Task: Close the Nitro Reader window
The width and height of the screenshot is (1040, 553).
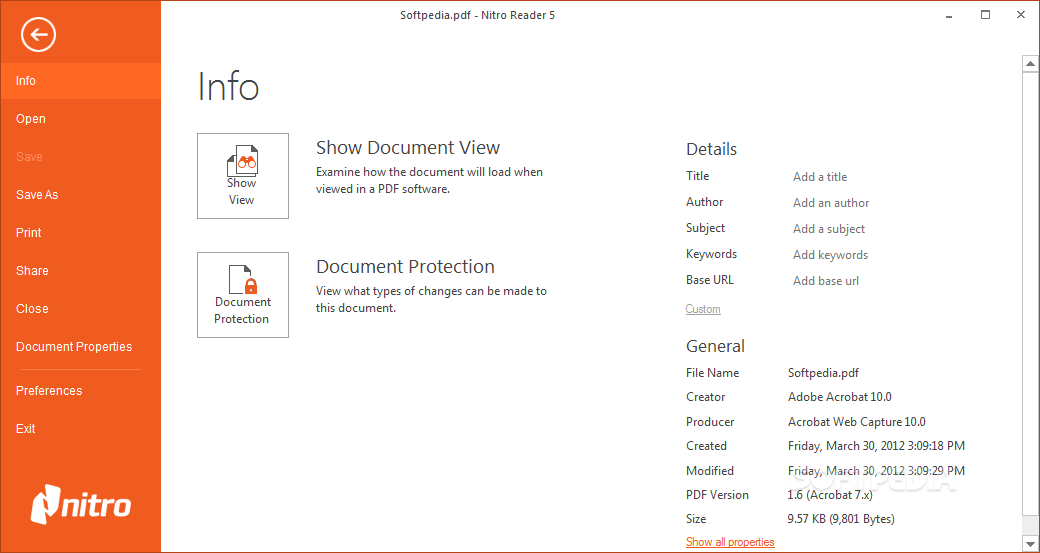Action: [1021, 15]
